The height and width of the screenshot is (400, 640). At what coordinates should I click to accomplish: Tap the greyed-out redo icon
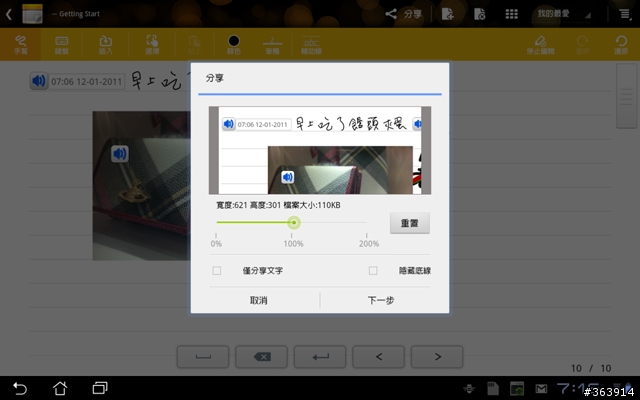click(582, 44)
